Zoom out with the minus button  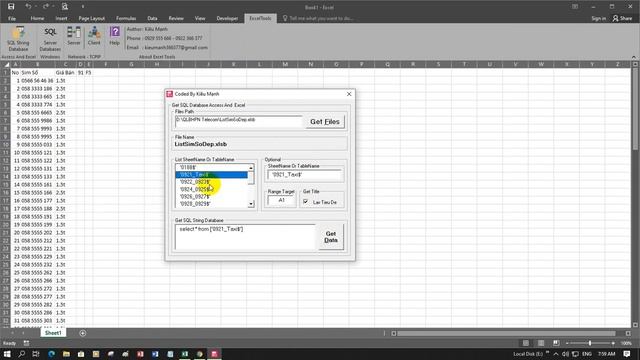point(567,343)
